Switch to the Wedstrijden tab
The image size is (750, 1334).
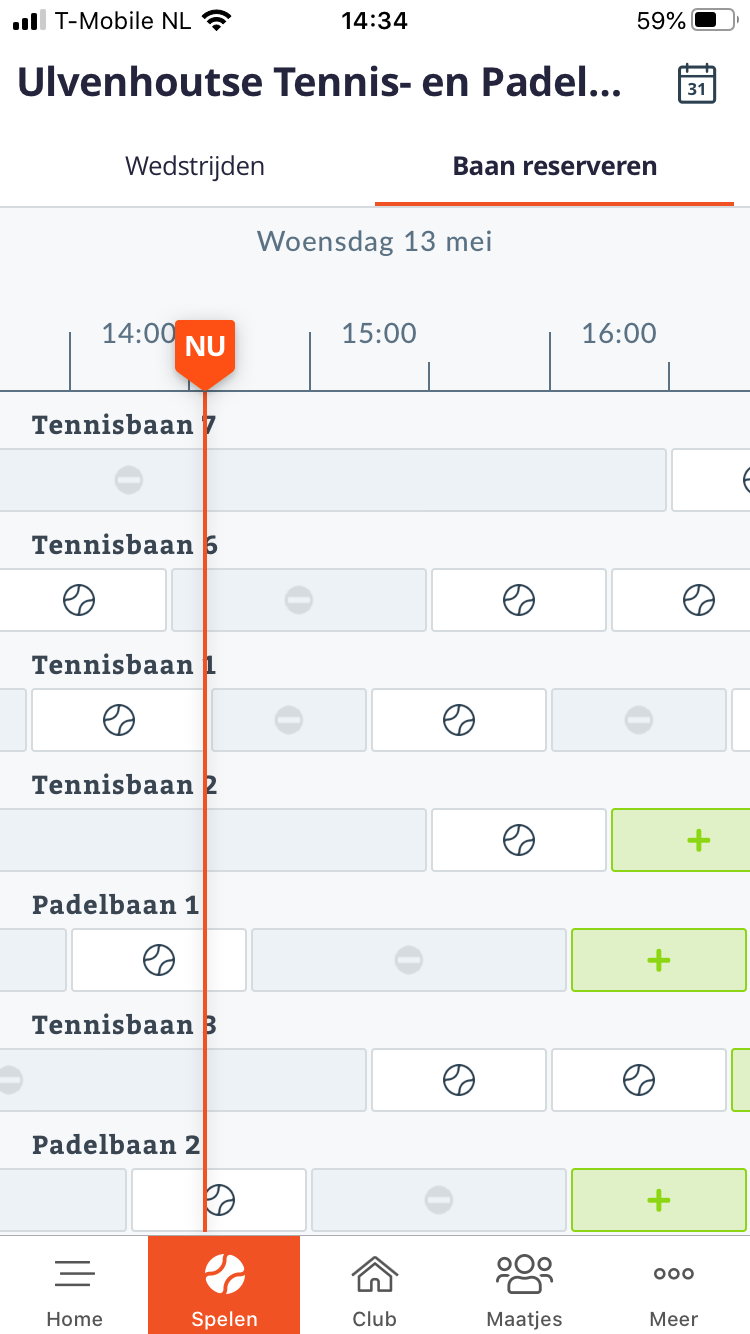point(195,166)
